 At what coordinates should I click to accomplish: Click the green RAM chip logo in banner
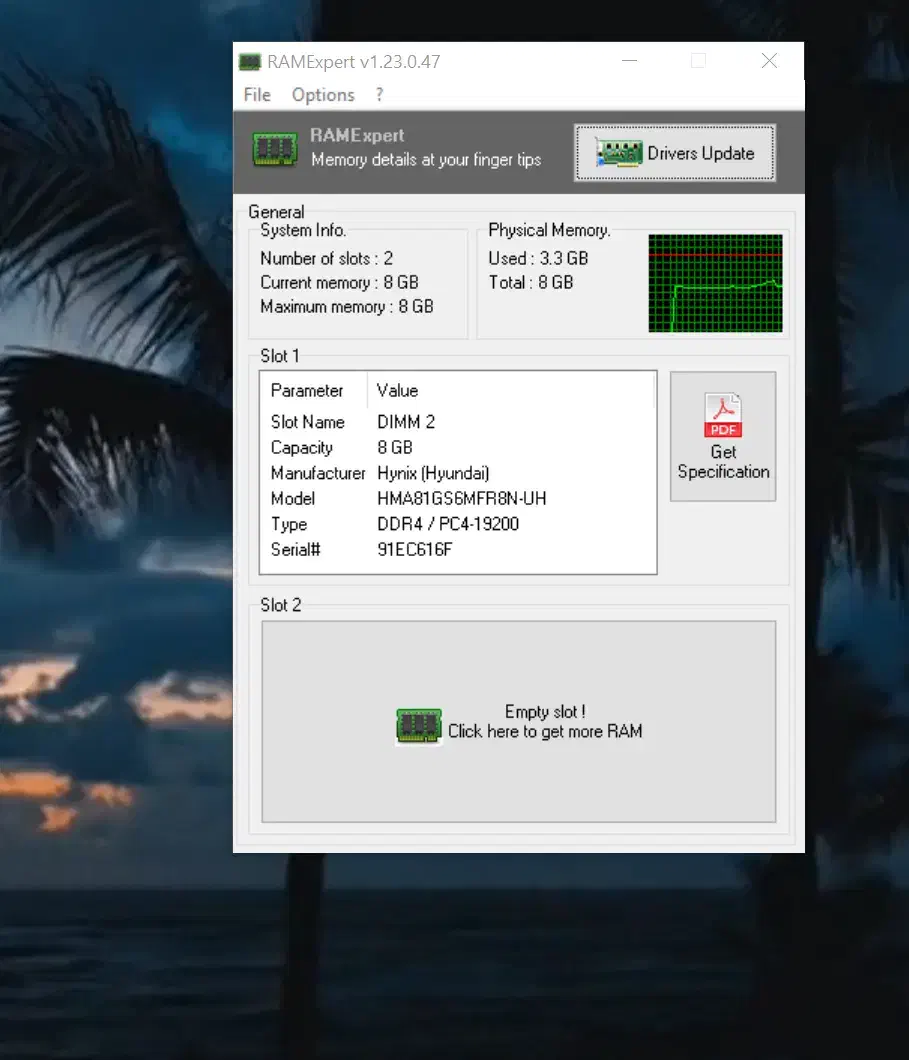point(275,149)
